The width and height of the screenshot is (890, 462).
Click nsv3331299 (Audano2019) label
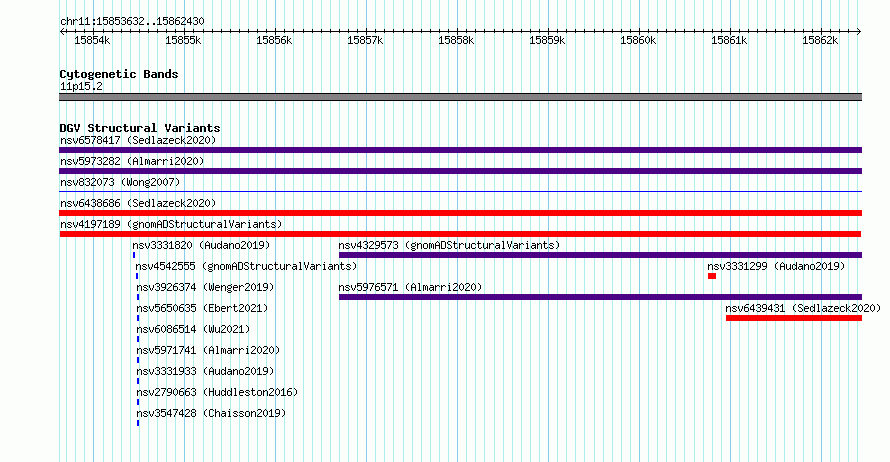pyautogui.click(x=776, y=266)
